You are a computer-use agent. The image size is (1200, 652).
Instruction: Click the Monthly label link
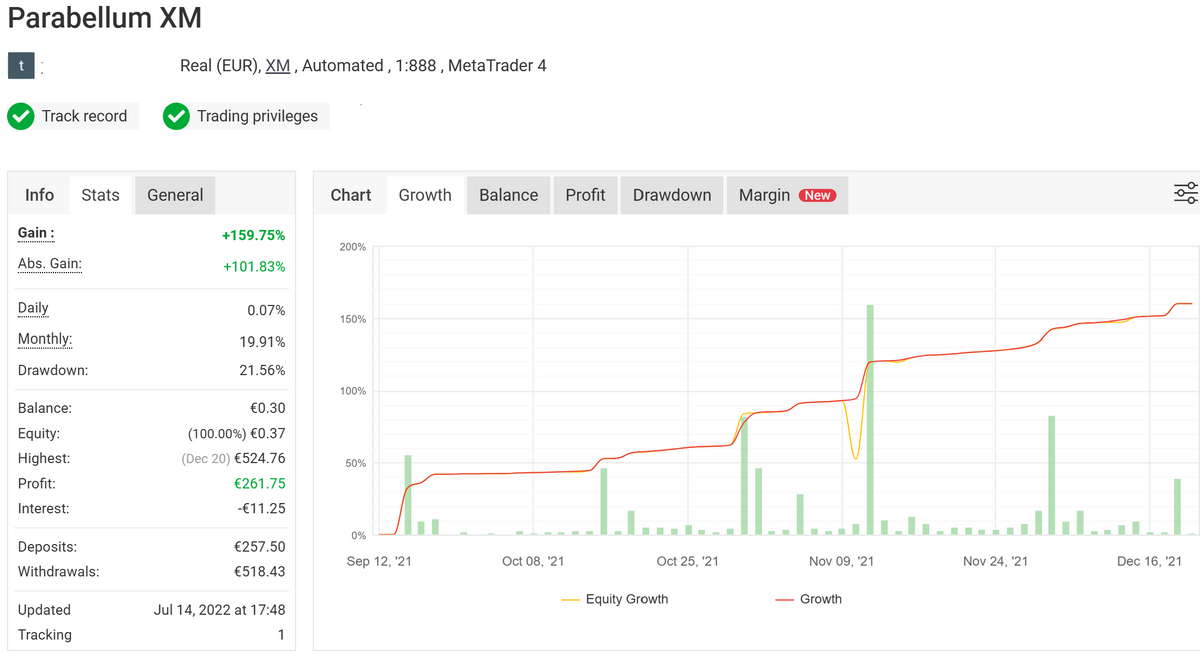tap(45, 339)
